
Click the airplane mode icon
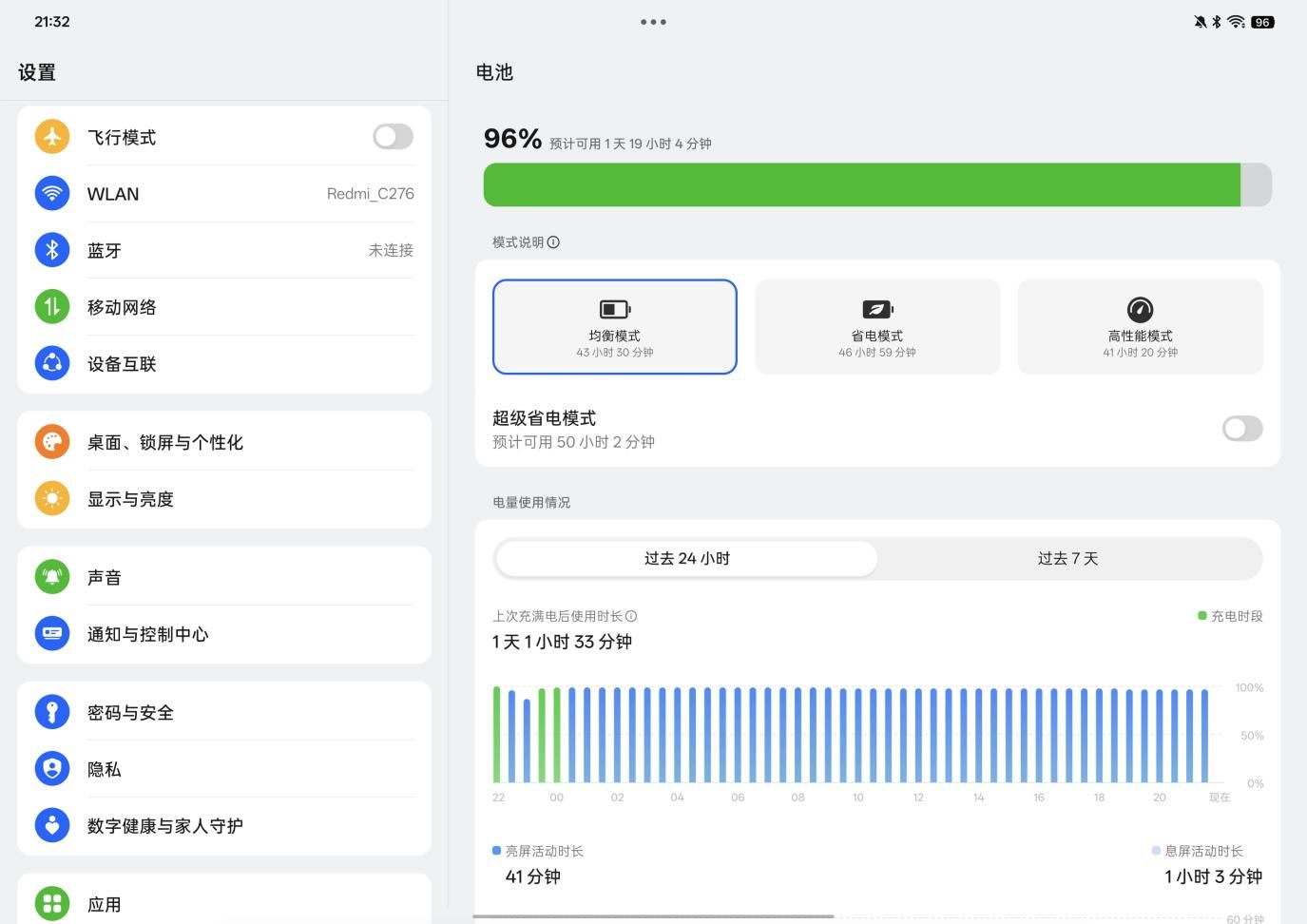pyautogui.click(x=52, y=137)
